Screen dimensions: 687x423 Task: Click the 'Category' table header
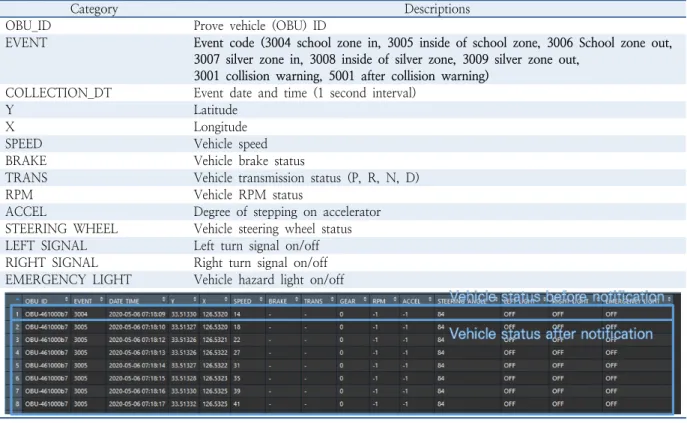coord(94,9)
